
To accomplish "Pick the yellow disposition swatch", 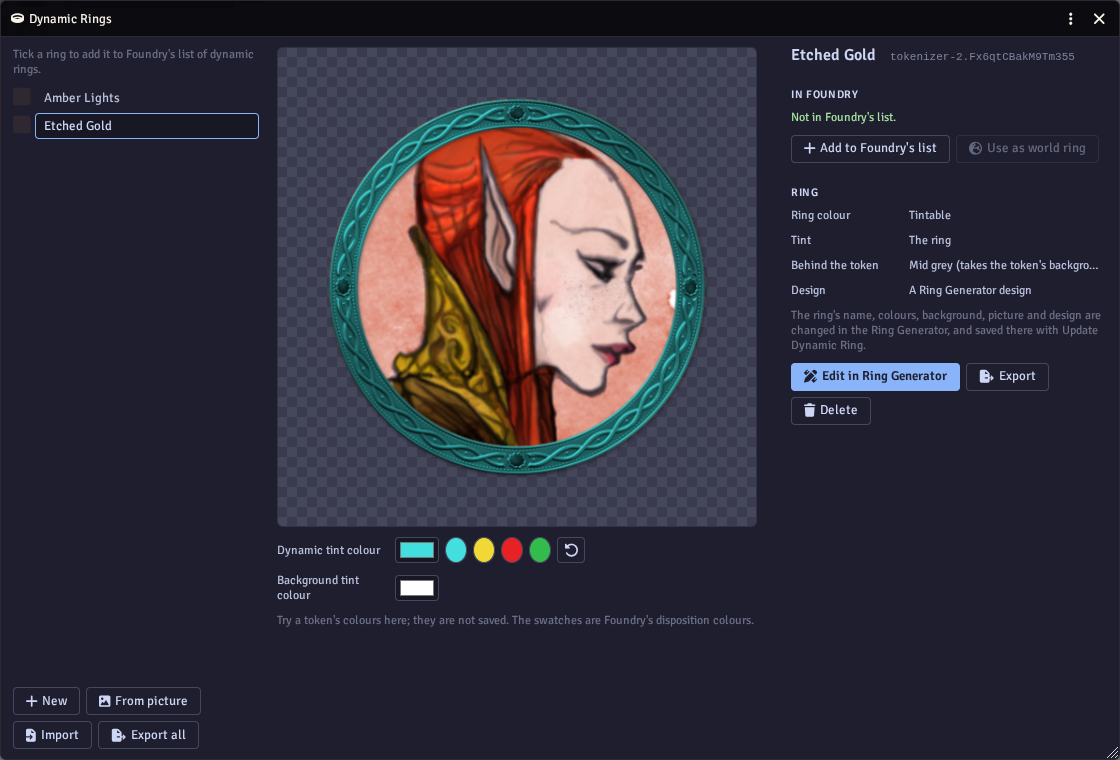I will pyautogui.click(x=484, y=550).
